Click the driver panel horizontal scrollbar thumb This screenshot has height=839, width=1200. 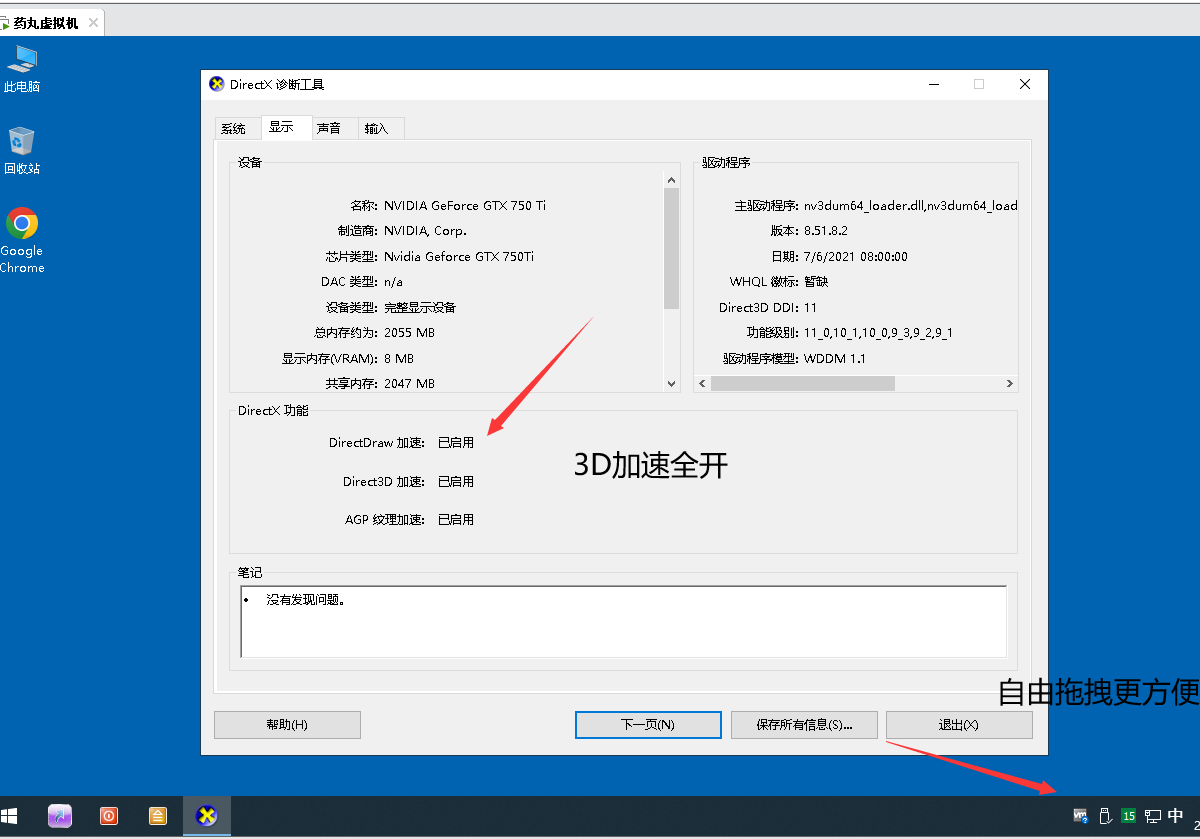tap(803, 383)
